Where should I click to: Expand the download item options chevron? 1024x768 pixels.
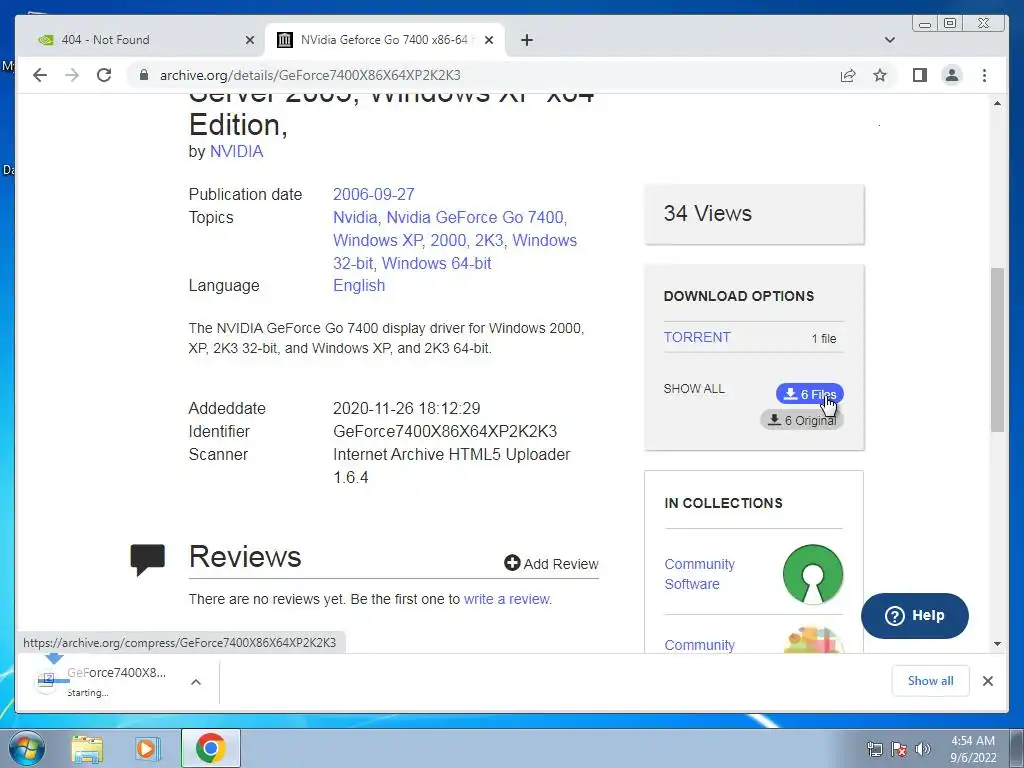coord(195,682)
